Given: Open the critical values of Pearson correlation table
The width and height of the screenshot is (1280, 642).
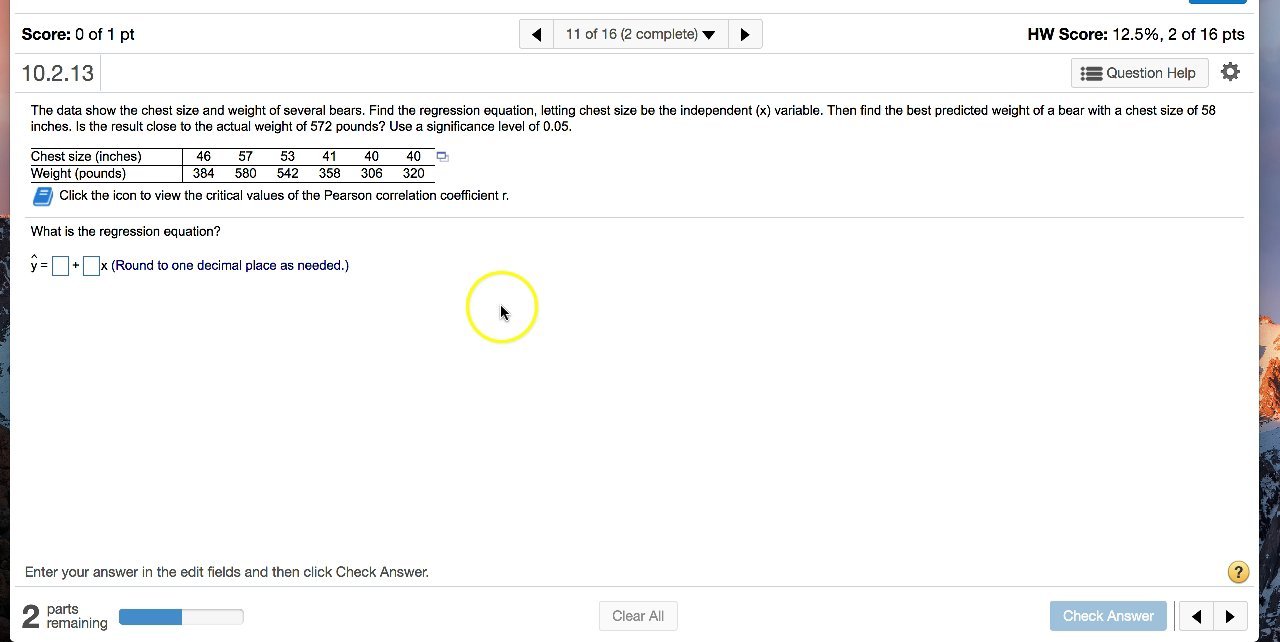Looking at the screenshot, I should point(41,195).
